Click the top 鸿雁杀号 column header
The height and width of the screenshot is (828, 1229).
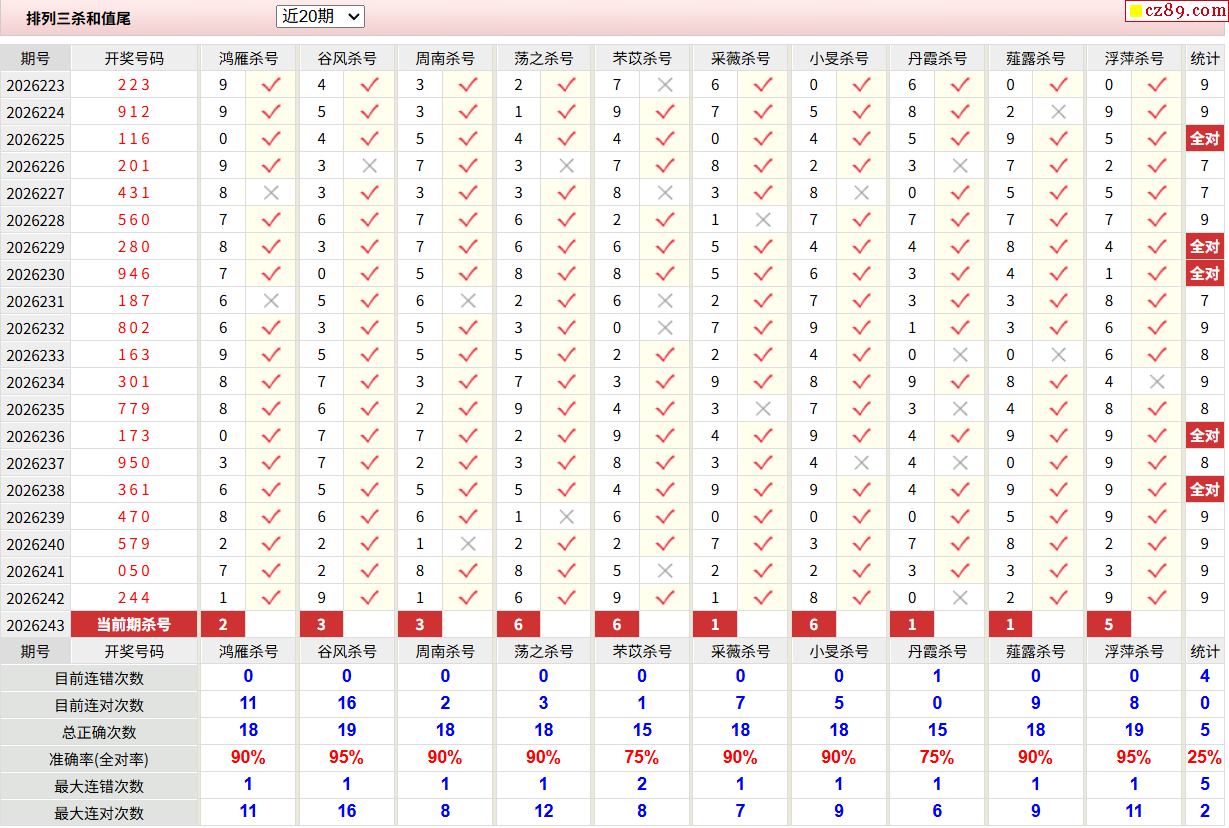(x=248, y=58)
